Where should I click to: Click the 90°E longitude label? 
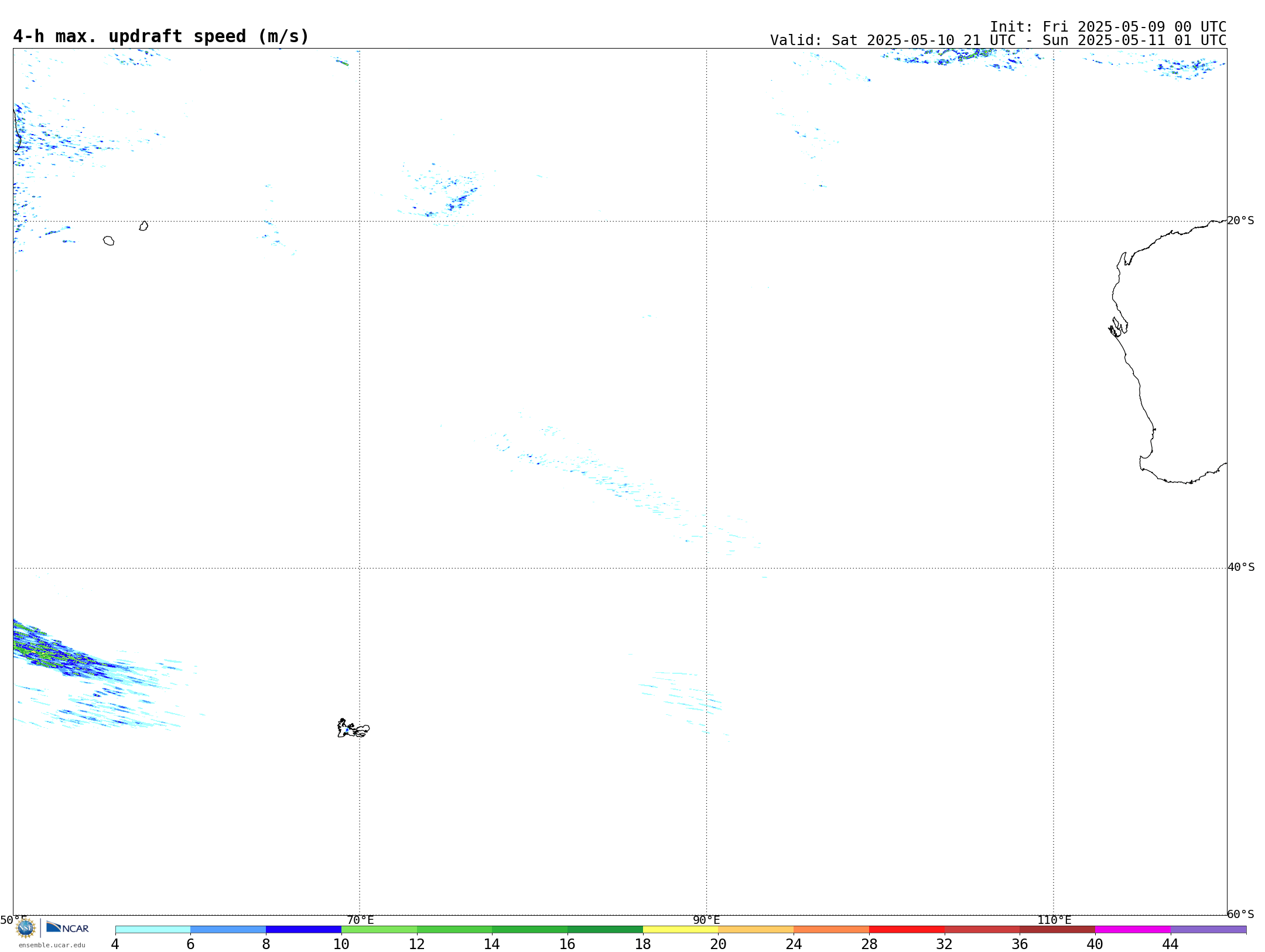tap(706, 920)
